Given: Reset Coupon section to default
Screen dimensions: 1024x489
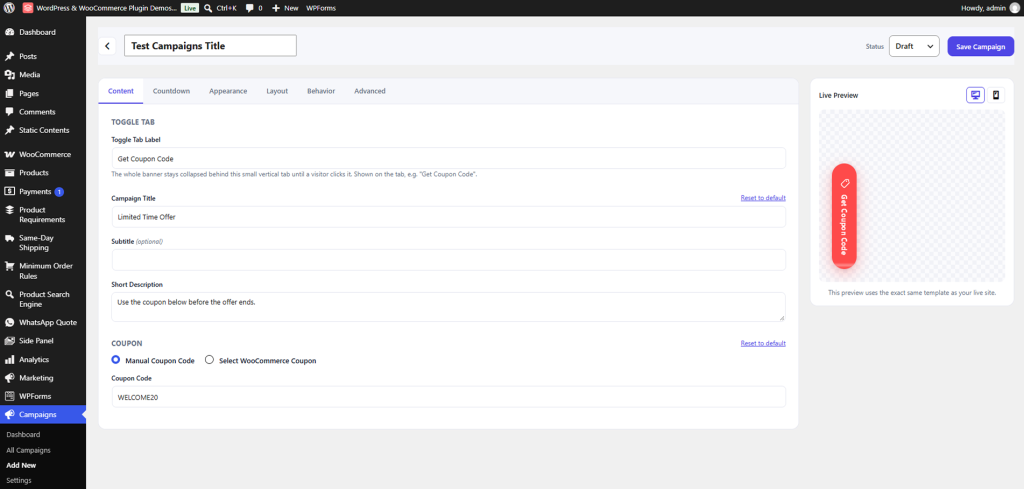Looking at the screenshot, I should tap(763, 343).
